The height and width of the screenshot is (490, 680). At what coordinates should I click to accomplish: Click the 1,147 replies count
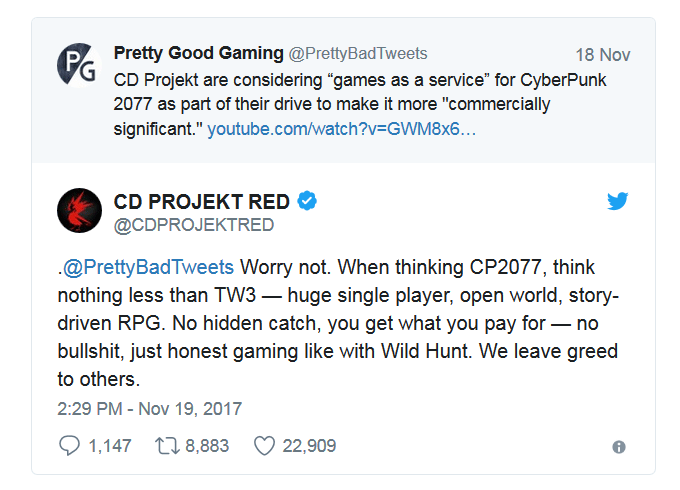click(x=109, y=446)
